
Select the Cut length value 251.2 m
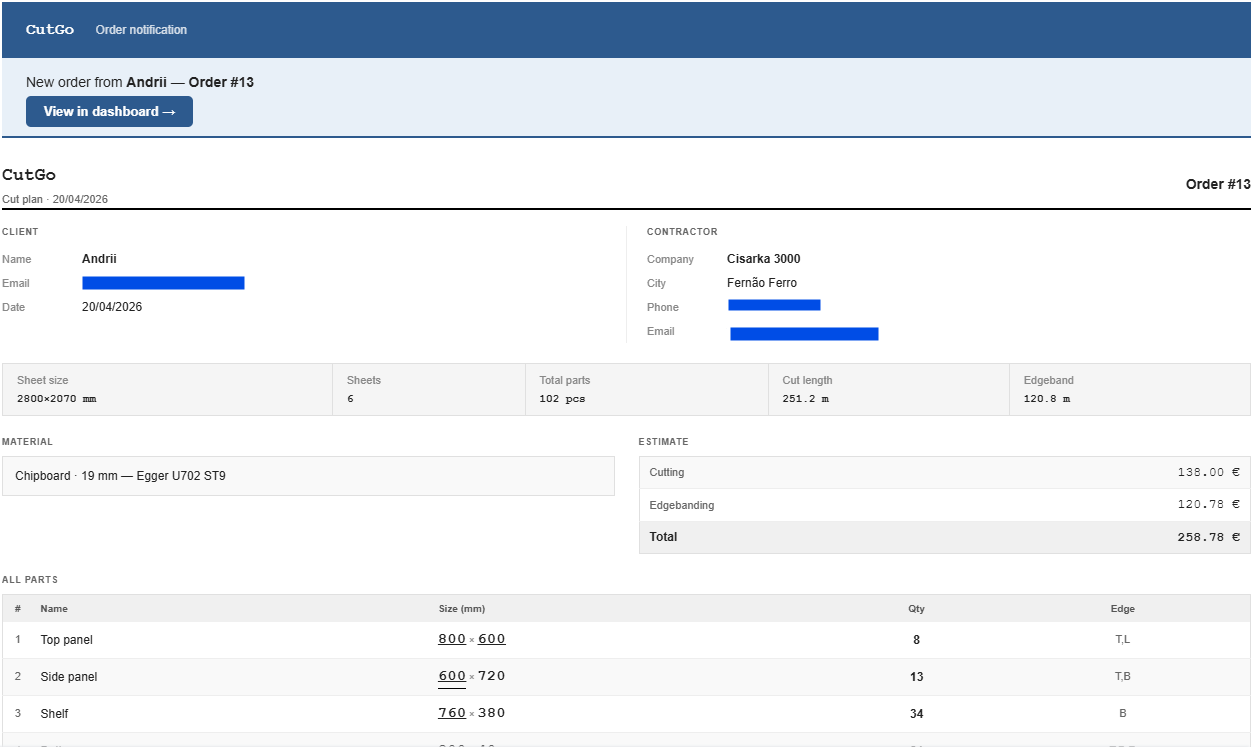(x=805, y=399)
